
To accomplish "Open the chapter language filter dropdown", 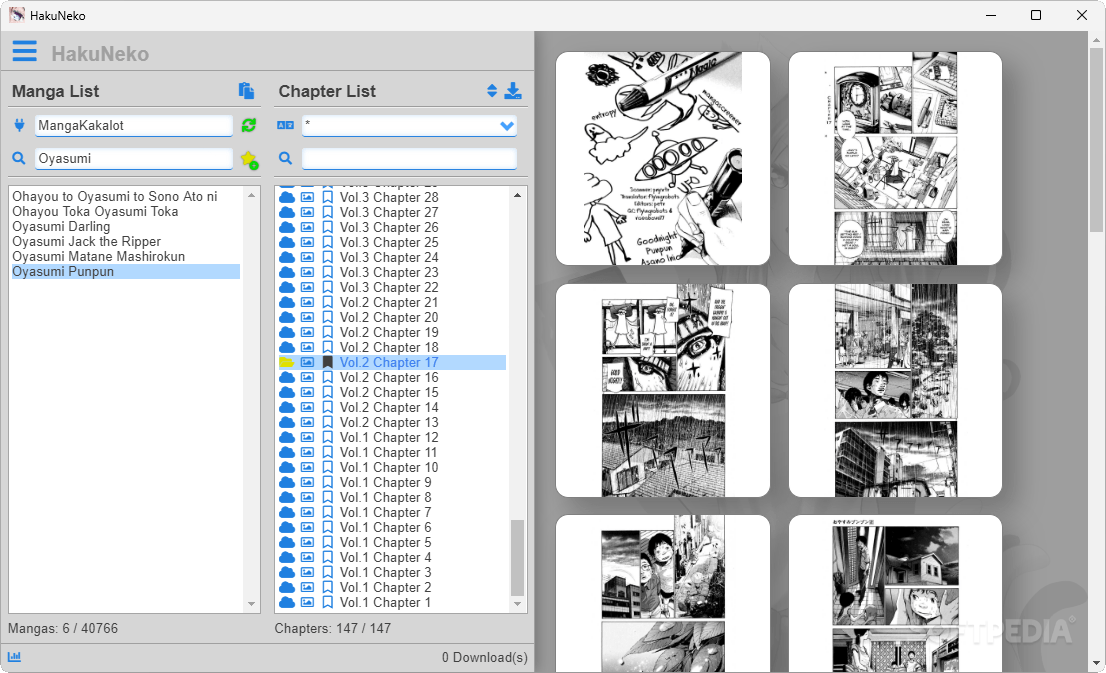I will click(x=409, y=126).
